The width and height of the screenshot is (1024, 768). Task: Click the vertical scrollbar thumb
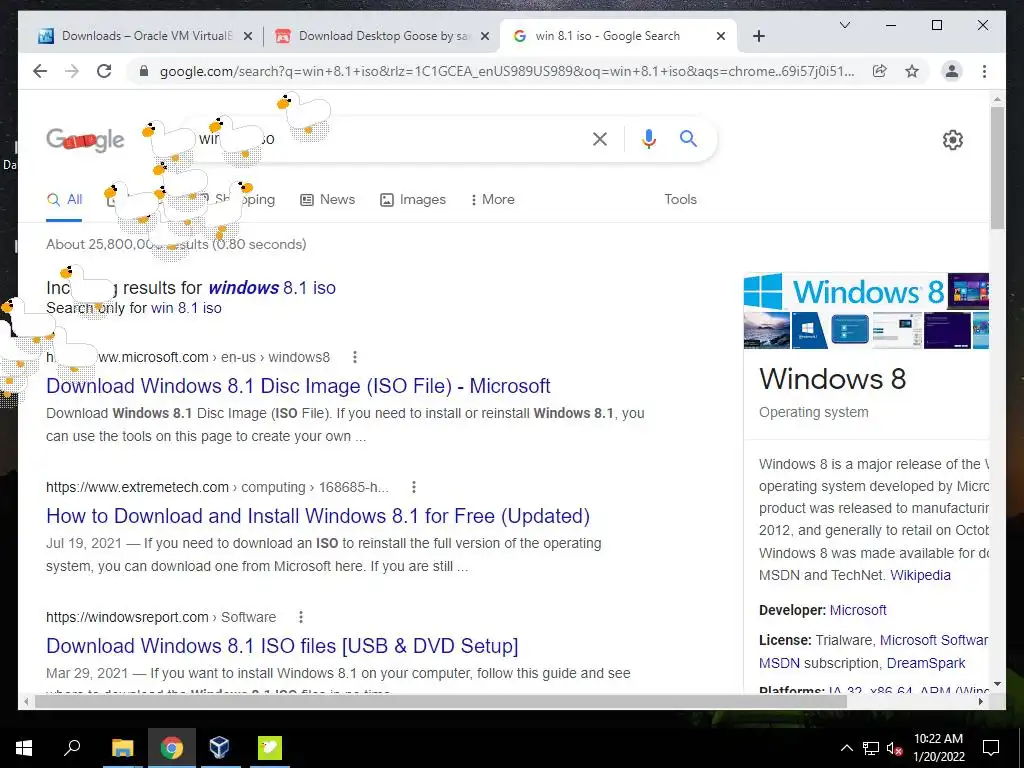pyautogui.click(x=997, y=168)
